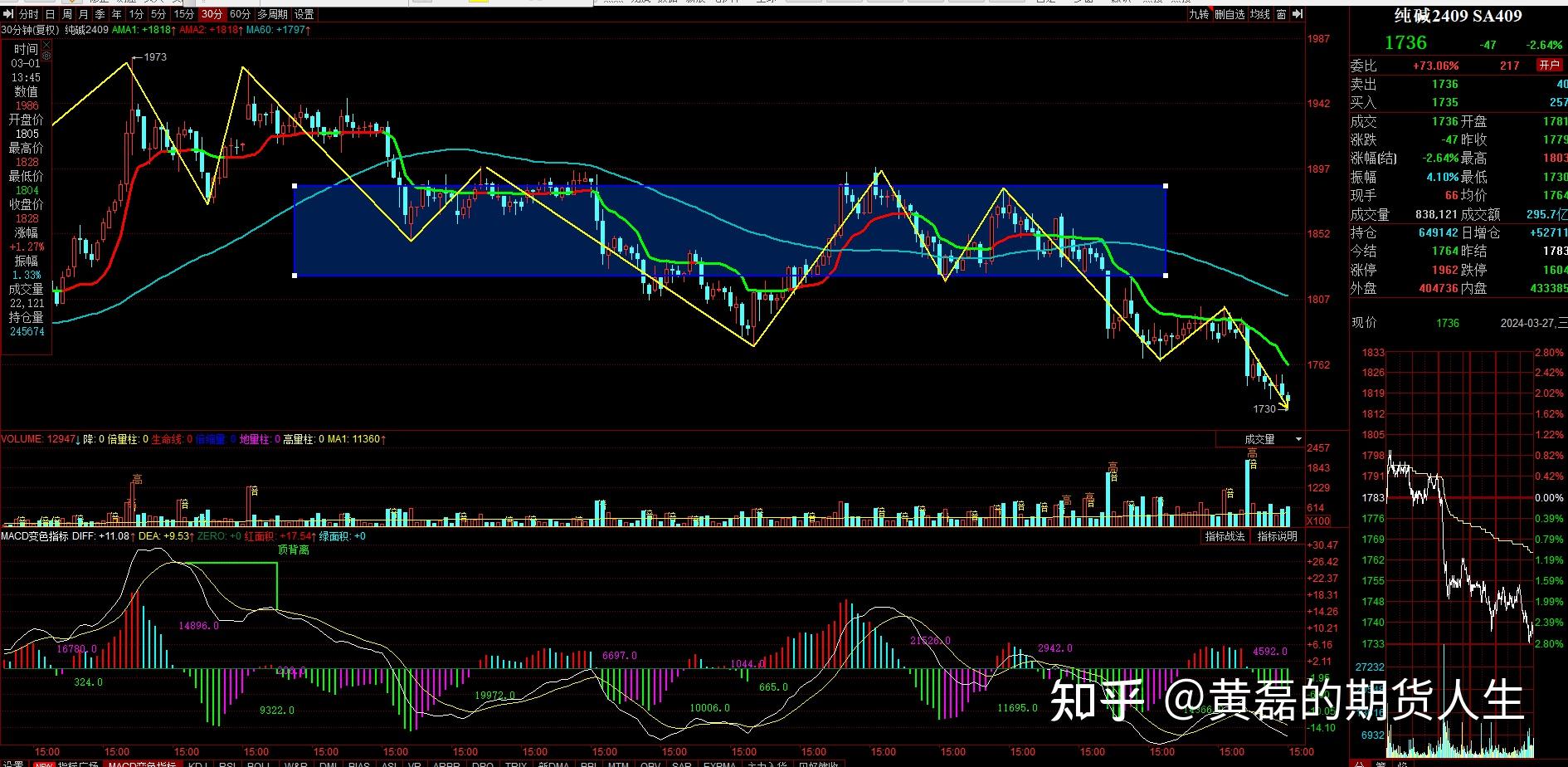The image size is (1568, 767).
Task: Switch to TRIX indicator tab
Action: pos(516,764)
